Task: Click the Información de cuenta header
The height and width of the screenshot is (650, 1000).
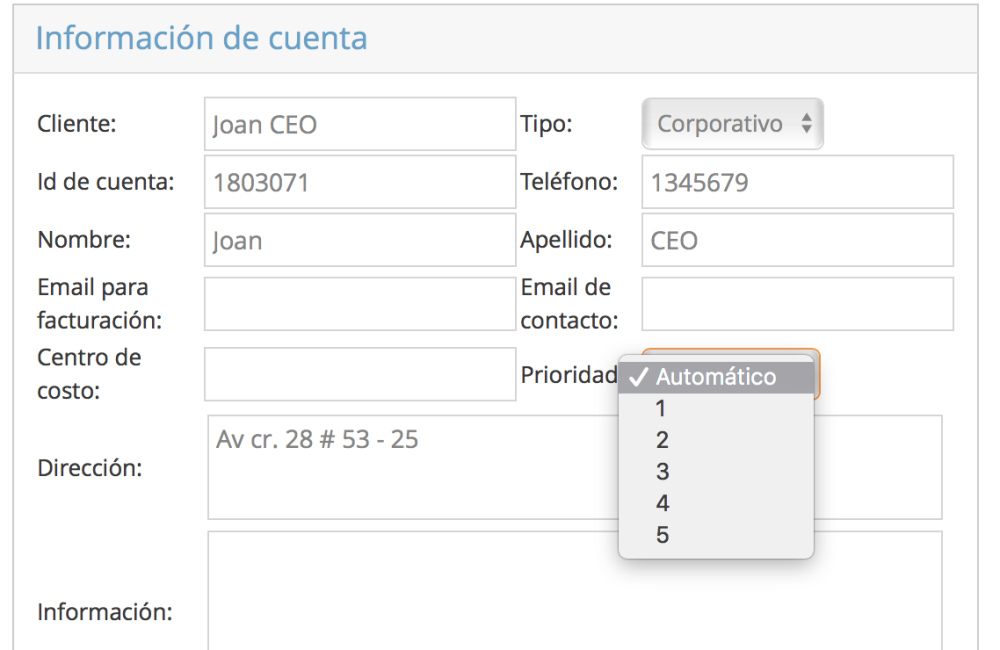Action: pos(202,38)
